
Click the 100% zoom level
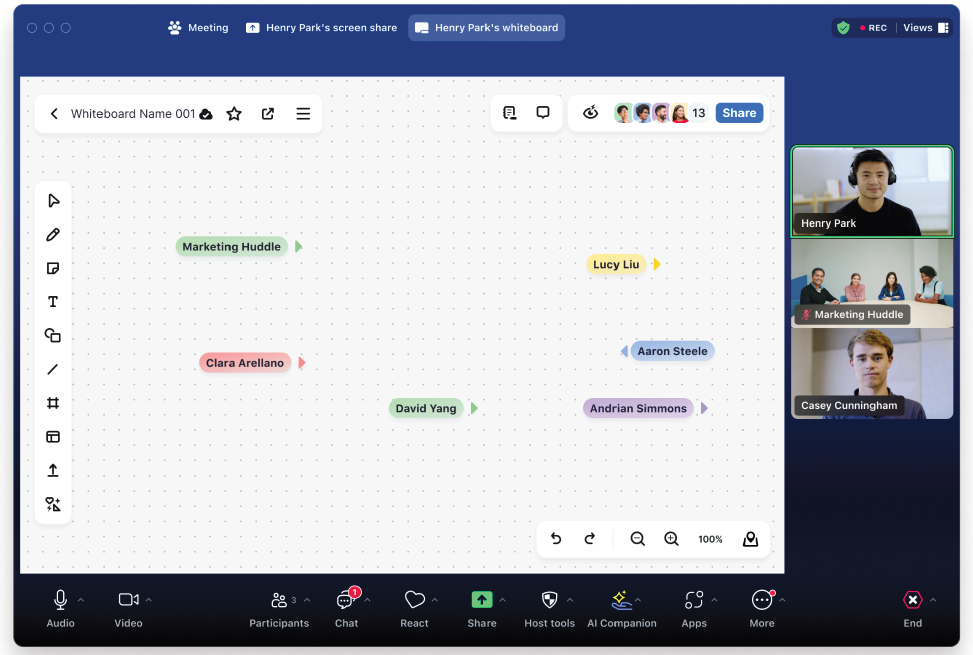[x=710, y=539]
